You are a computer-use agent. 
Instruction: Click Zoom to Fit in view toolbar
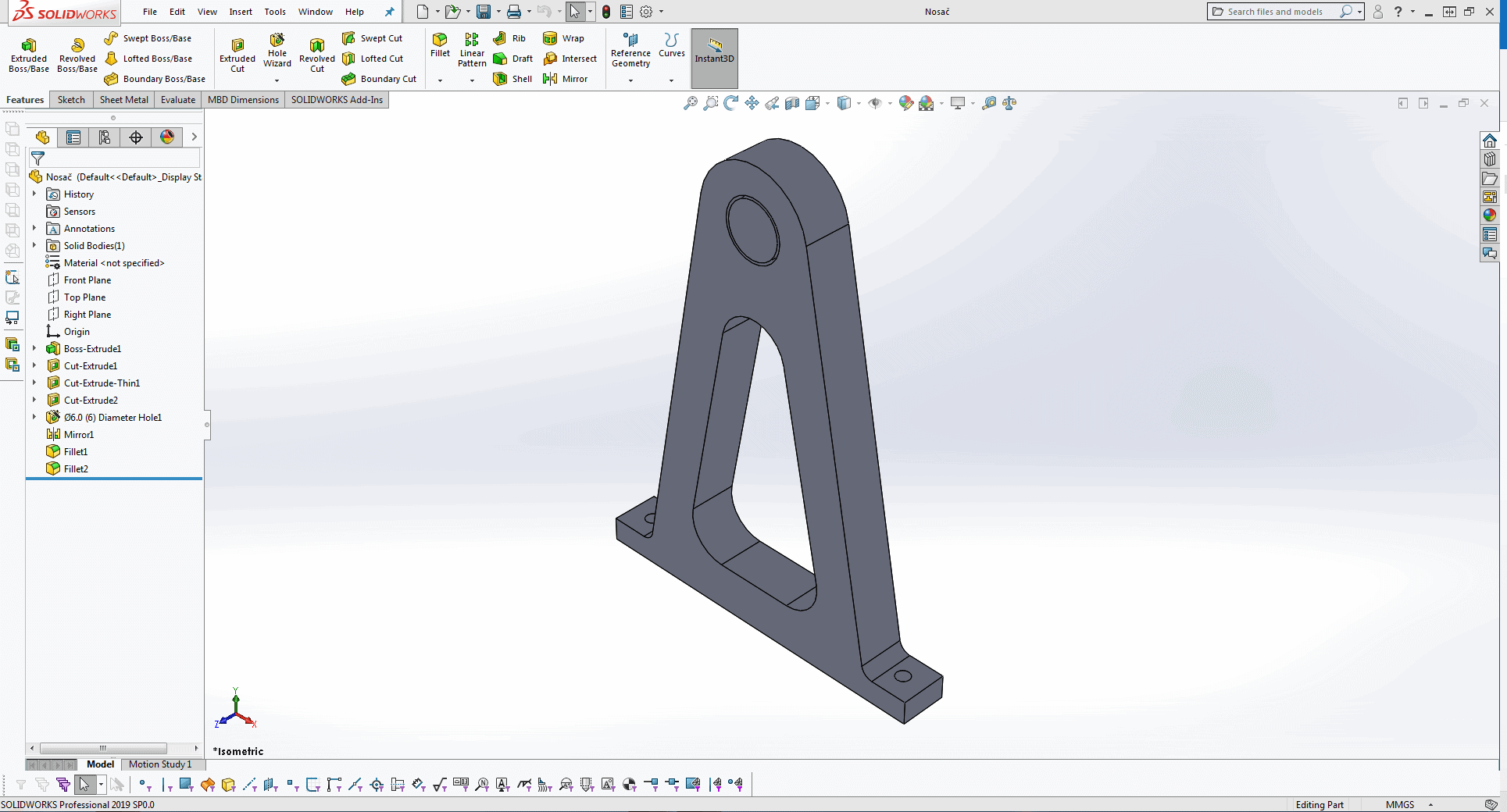[x=690, y=103]
